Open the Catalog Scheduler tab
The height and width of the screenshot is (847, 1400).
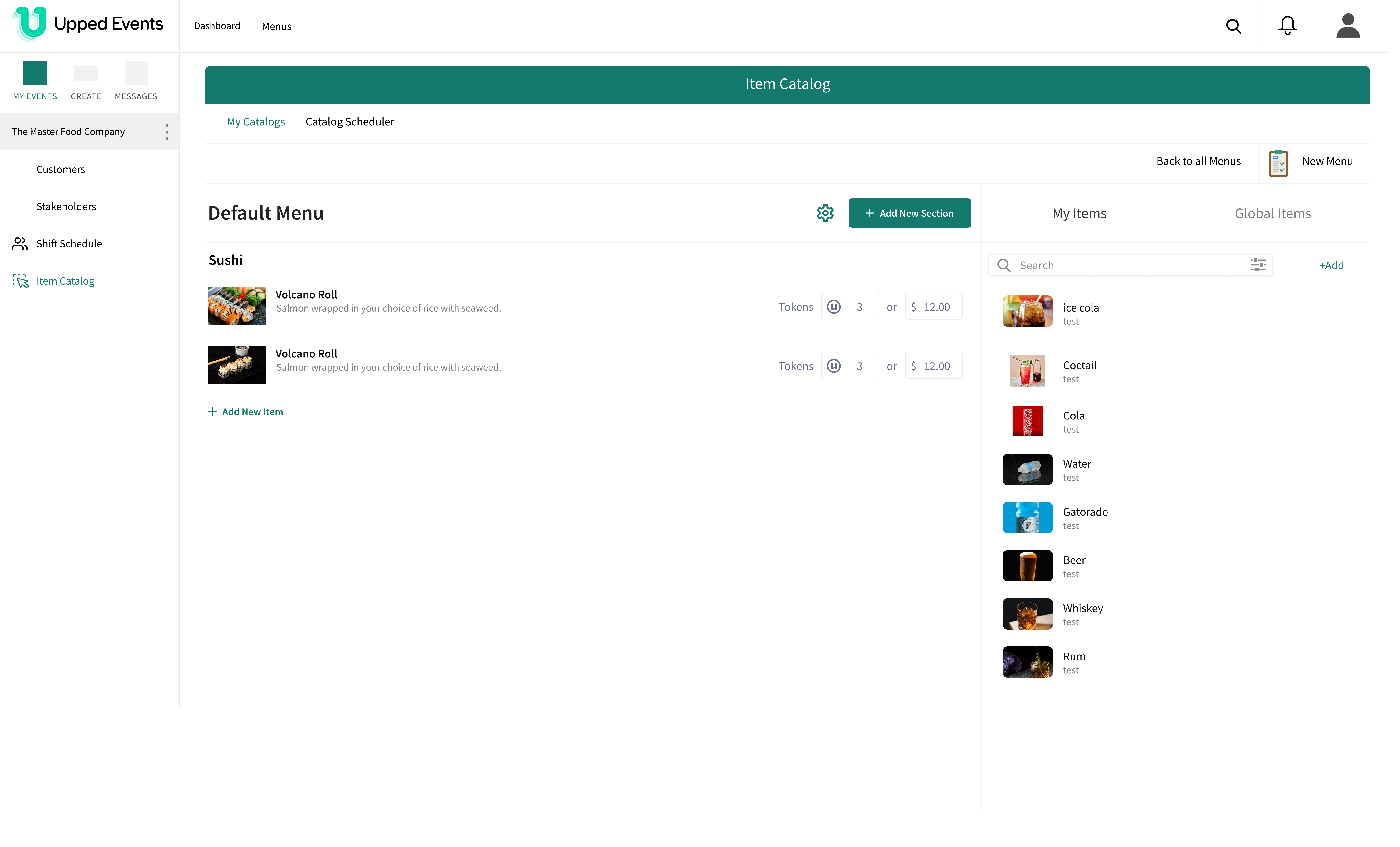349,122
